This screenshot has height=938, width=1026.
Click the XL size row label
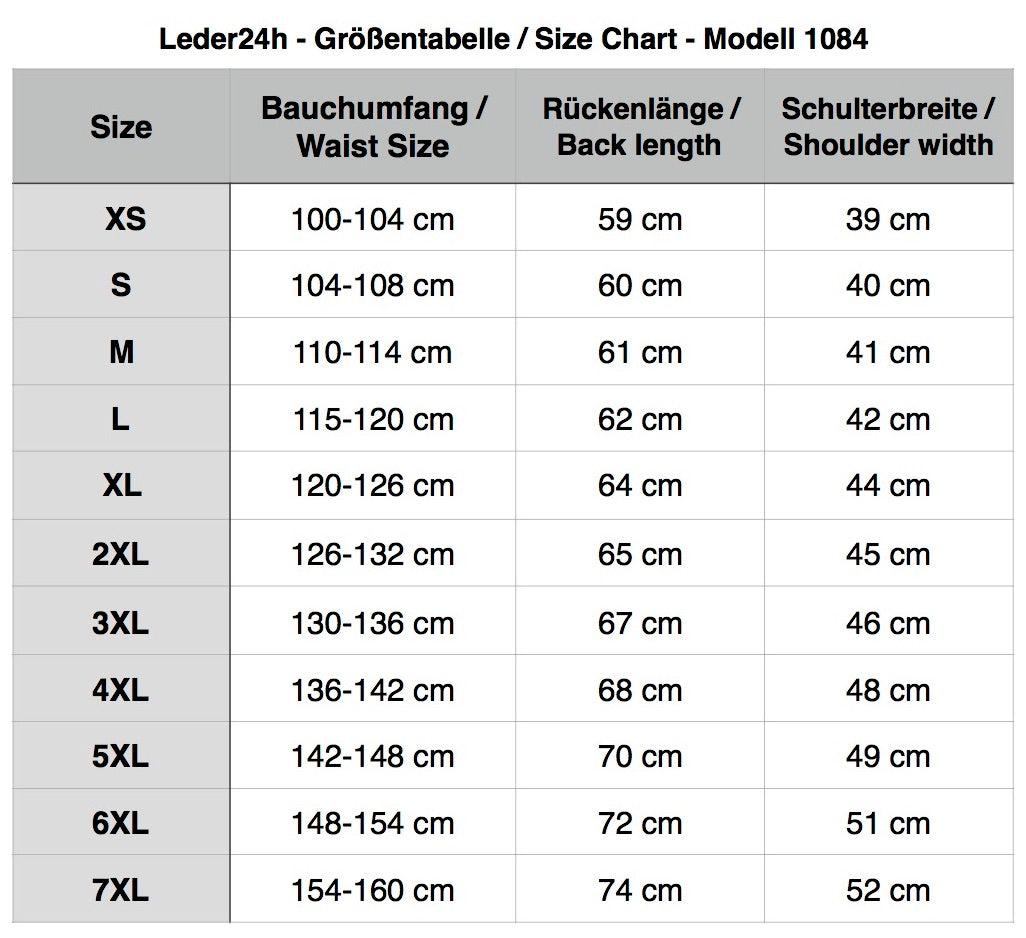[122, 486]
